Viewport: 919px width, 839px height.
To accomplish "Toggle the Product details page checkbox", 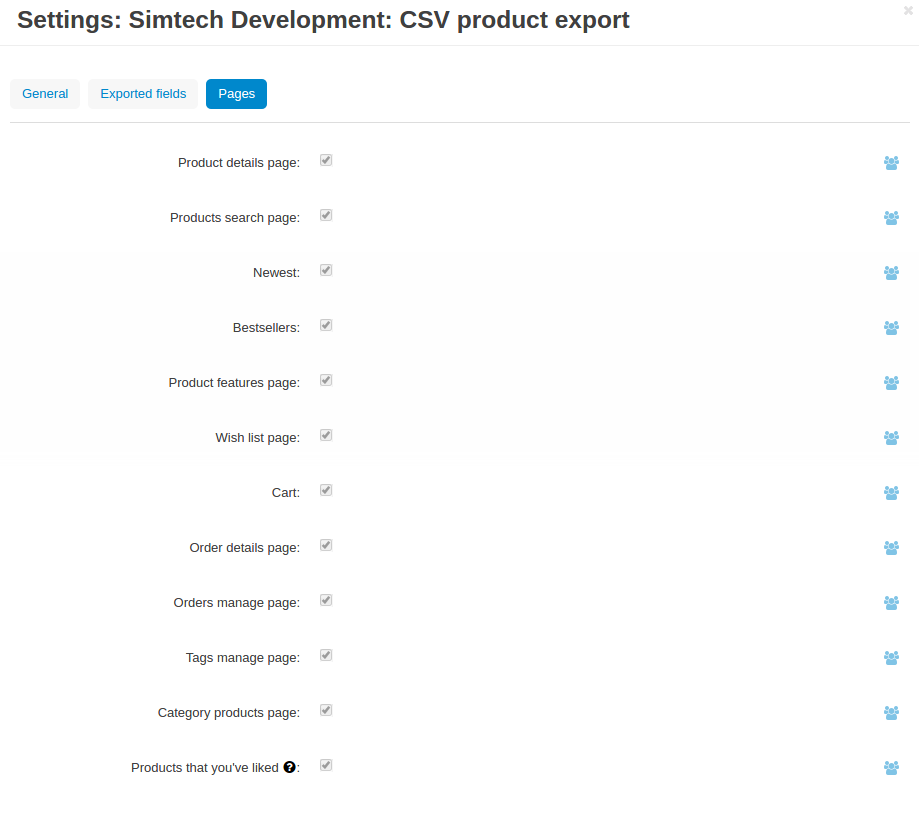I will [x=326, y=160].
